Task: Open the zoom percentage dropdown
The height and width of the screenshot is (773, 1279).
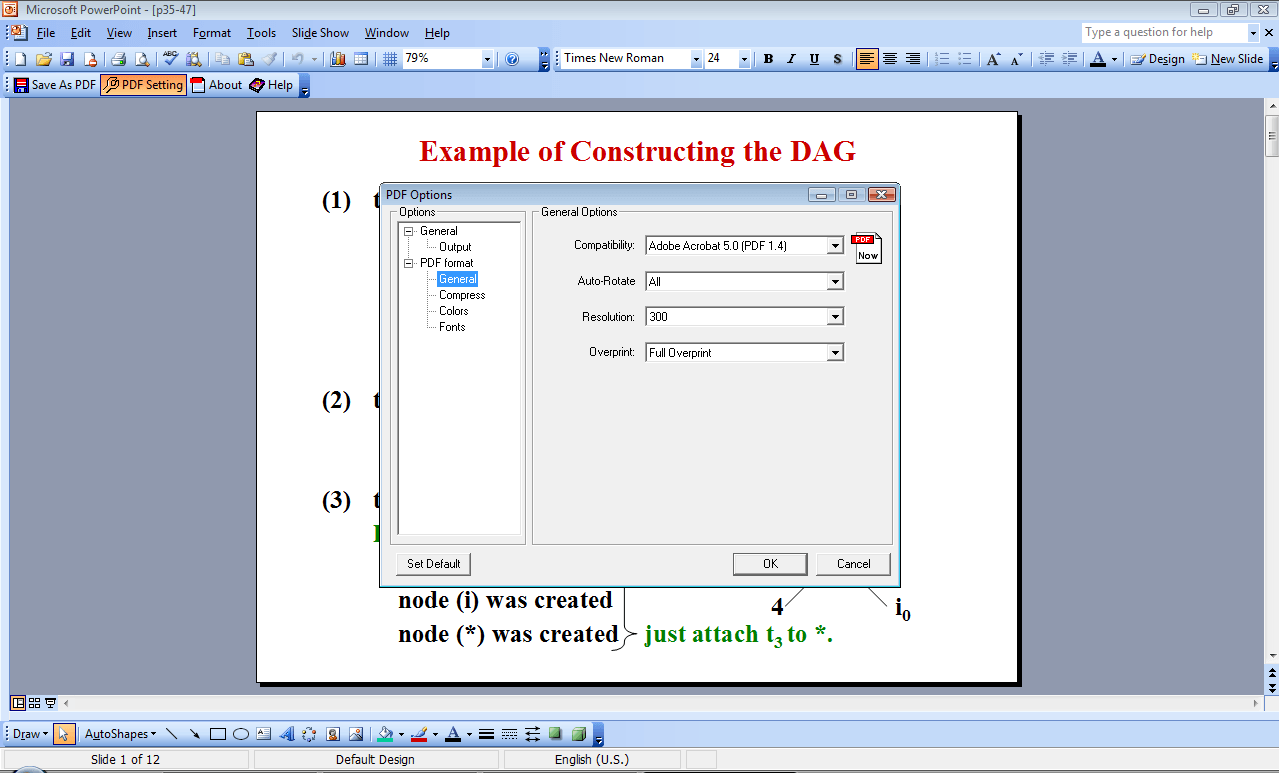Action: point(487,59)
